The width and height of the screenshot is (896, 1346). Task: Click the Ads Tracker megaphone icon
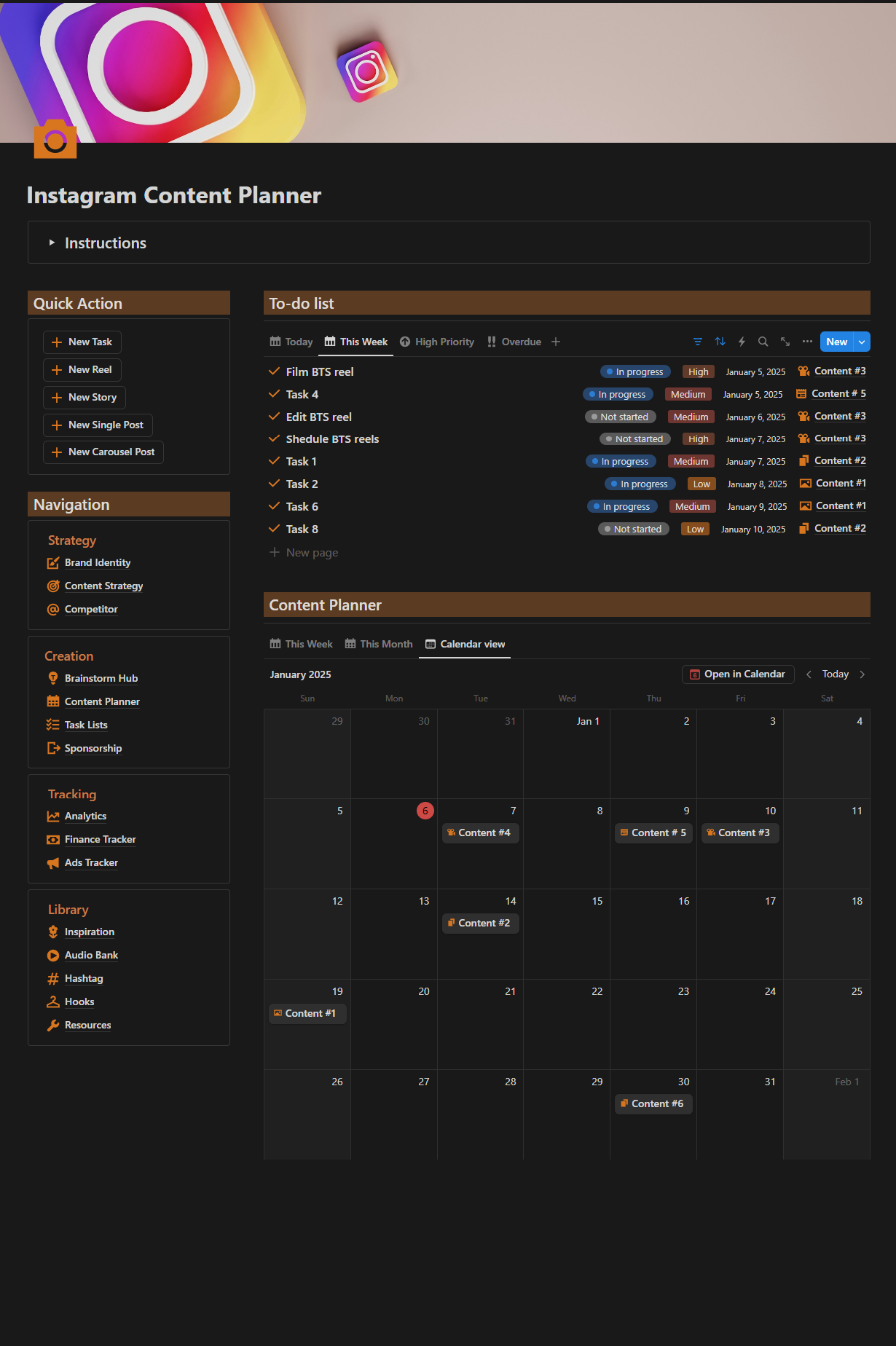point(53,863)
